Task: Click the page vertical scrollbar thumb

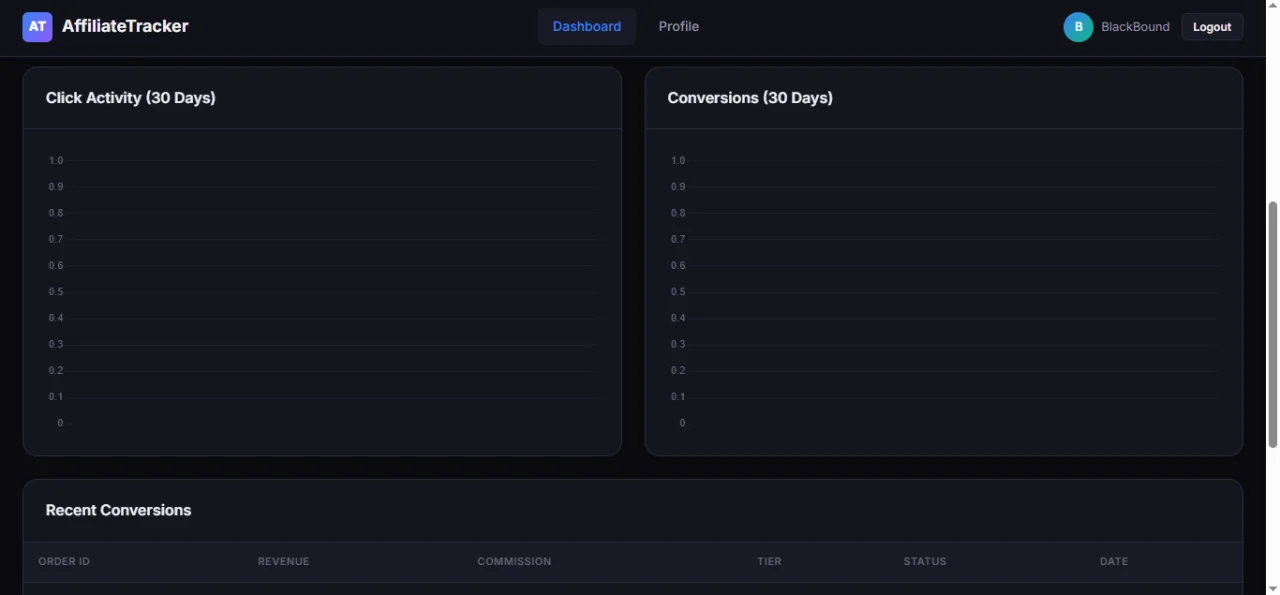Action: 1273,325
